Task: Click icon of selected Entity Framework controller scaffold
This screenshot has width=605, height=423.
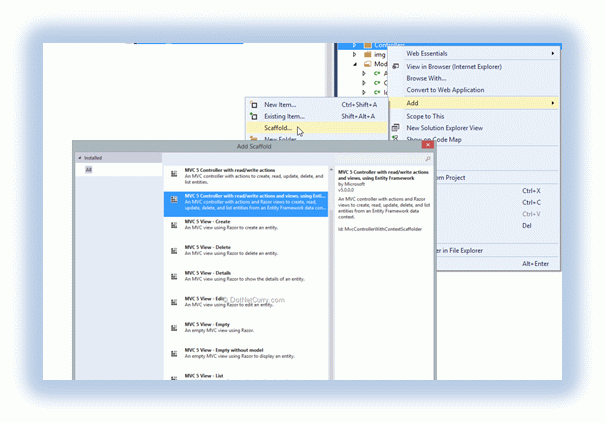Action: (x=174, y=200)
